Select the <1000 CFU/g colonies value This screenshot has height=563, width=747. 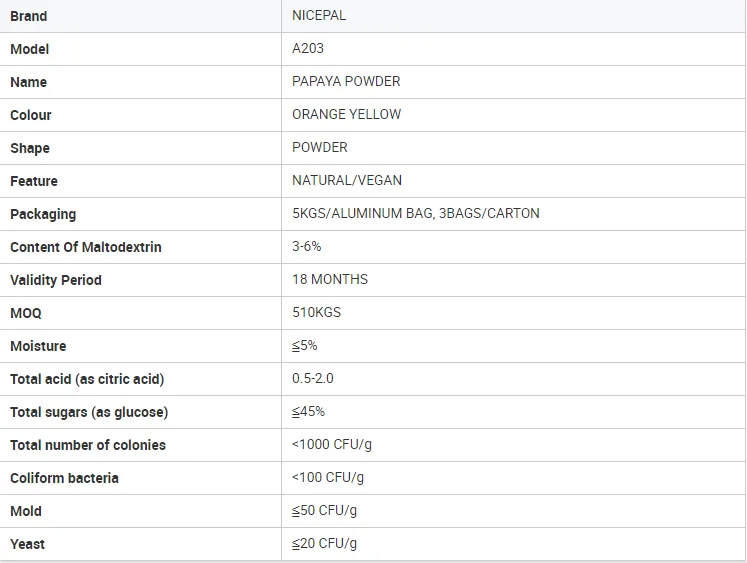pyautogui.click(x=332, y=444)
